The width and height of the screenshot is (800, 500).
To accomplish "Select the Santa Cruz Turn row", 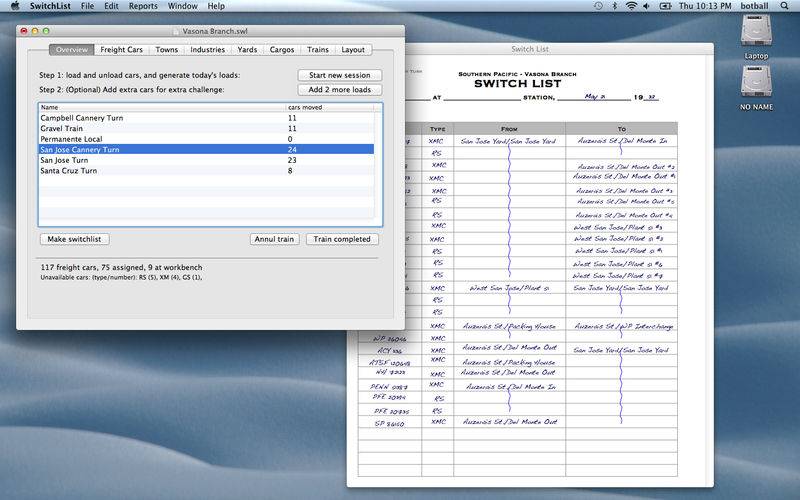I will click(x=207, y=171).
